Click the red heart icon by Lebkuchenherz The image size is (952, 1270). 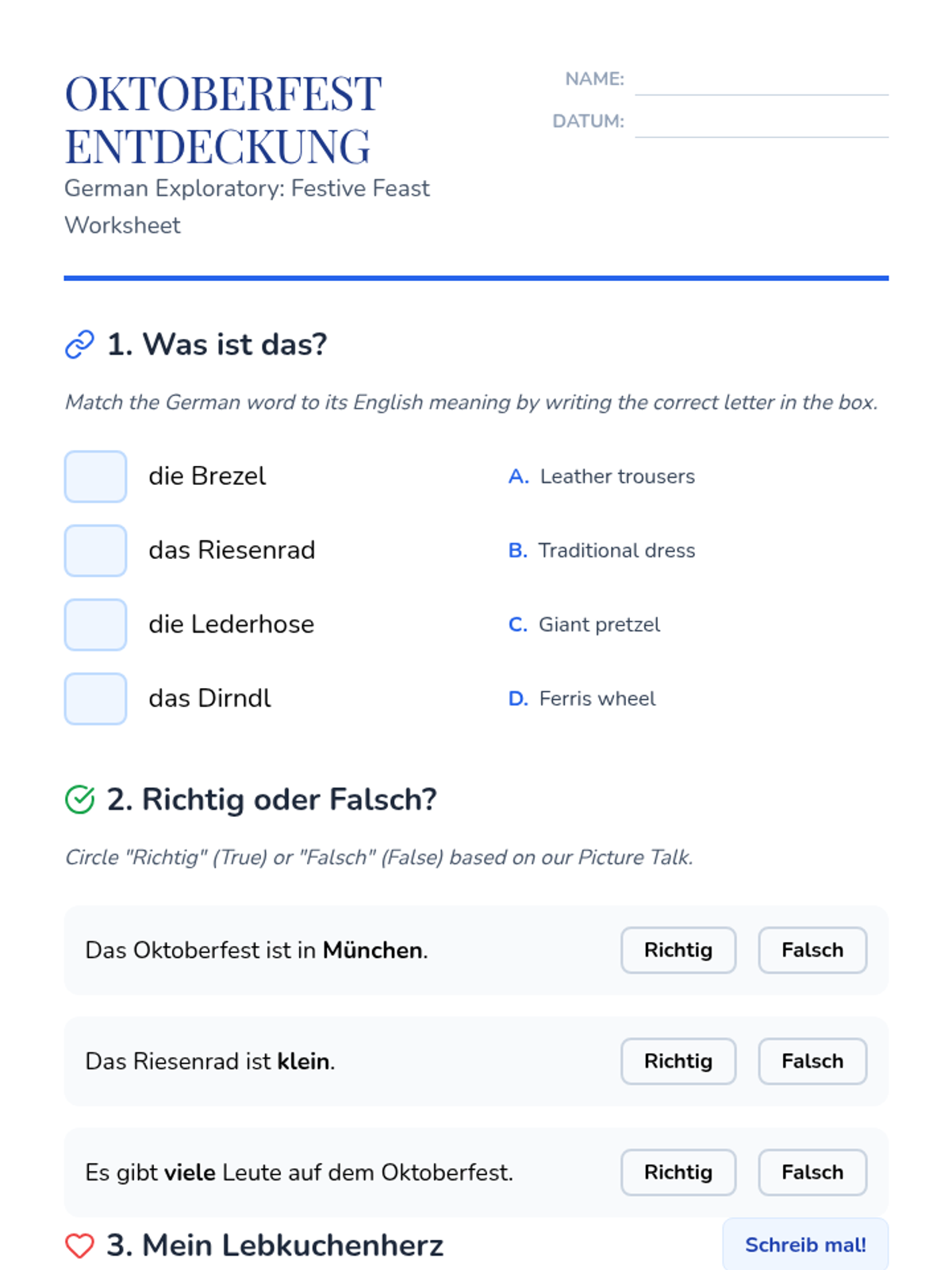click(x=79, y=1245)
